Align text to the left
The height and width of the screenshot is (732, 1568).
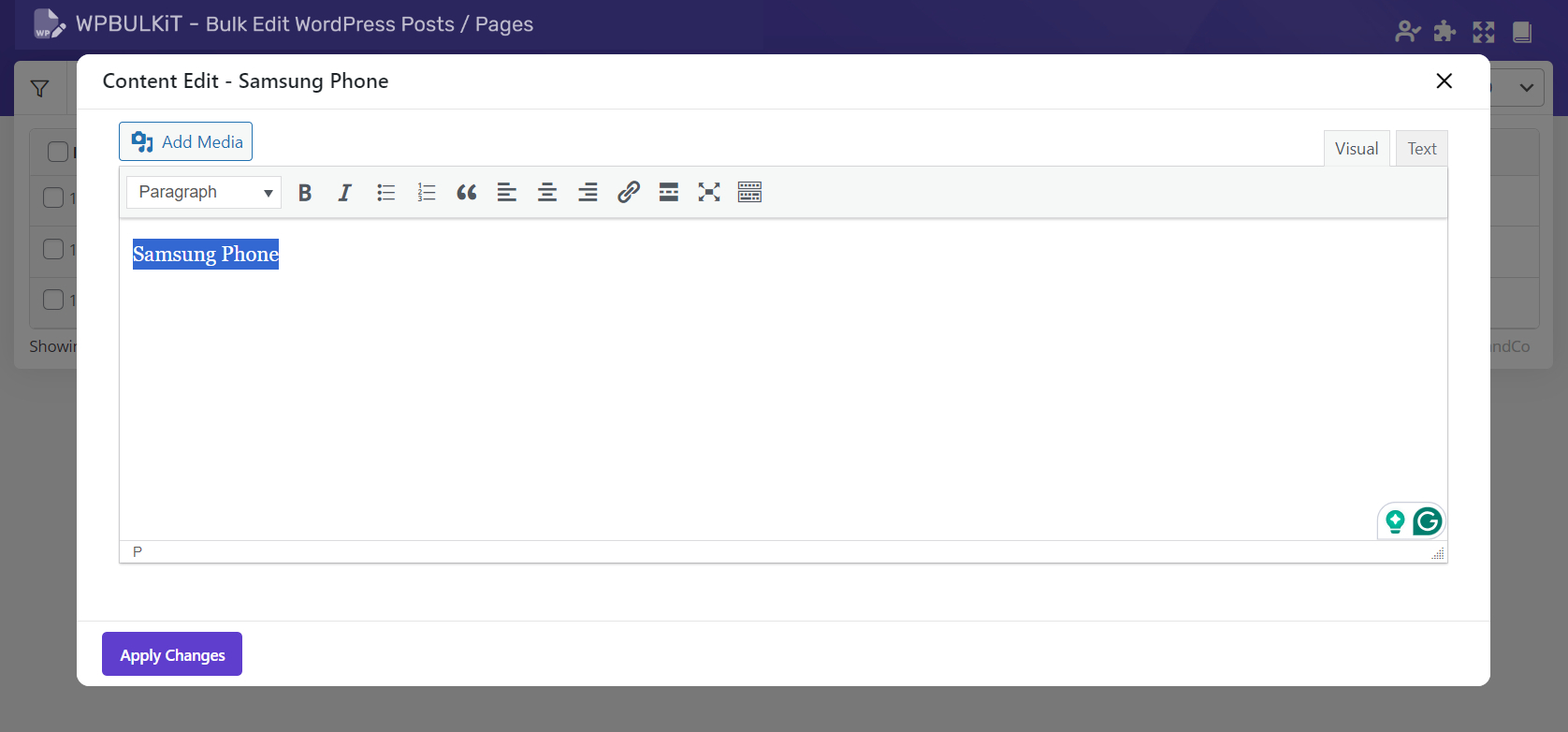coord(507,193)
